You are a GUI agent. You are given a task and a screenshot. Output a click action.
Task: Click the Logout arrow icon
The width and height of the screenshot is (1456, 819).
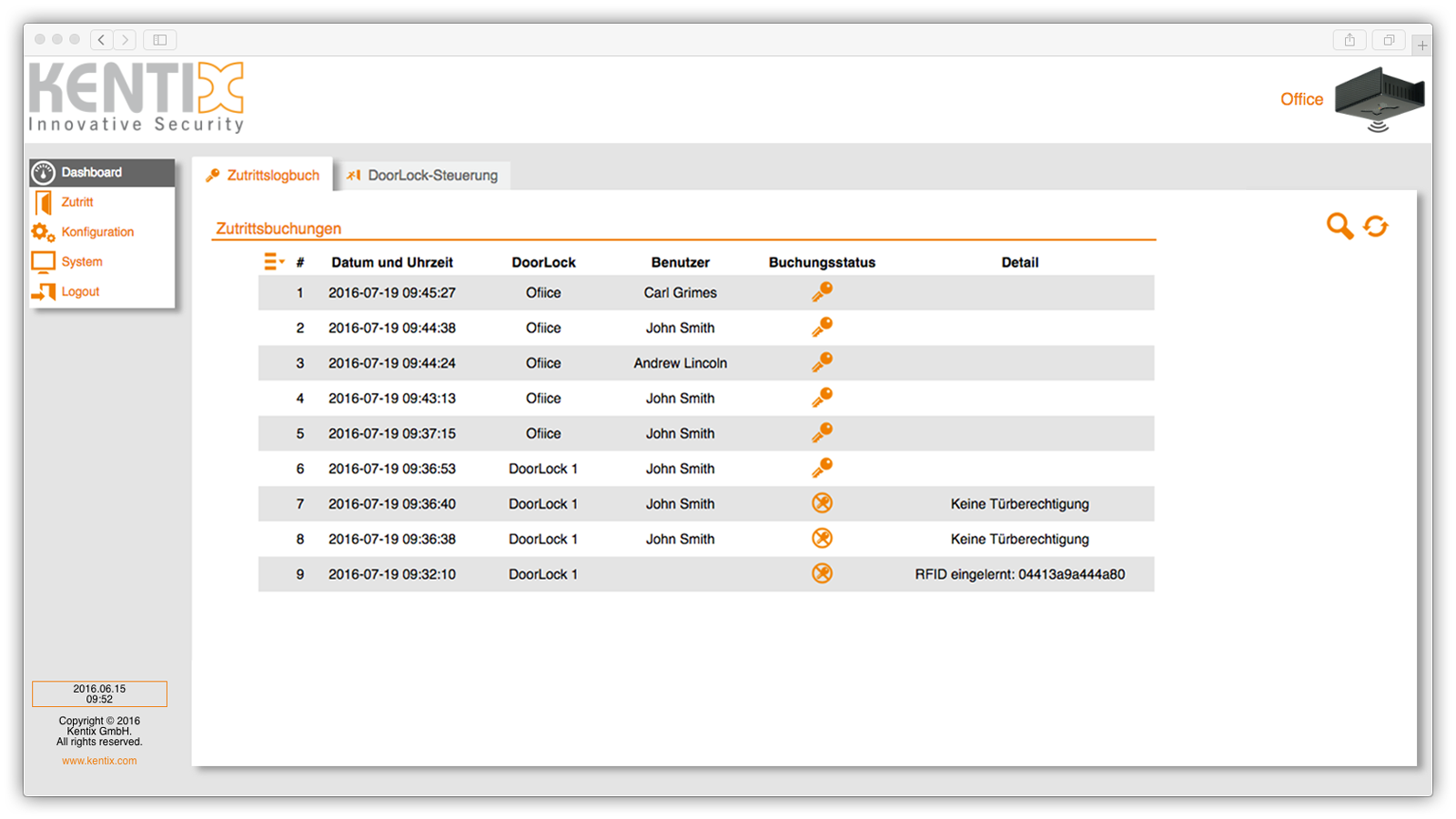[44, 292]
